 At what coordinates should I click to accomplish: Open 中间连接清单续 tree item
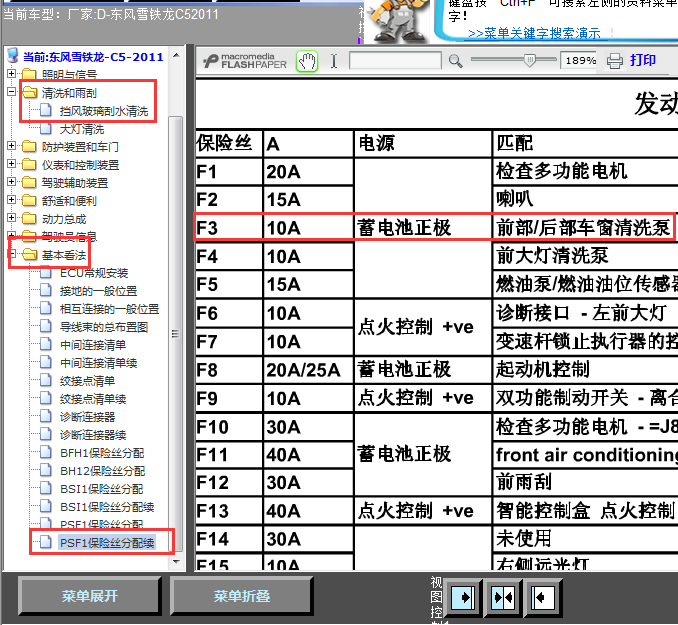point(99,363)
